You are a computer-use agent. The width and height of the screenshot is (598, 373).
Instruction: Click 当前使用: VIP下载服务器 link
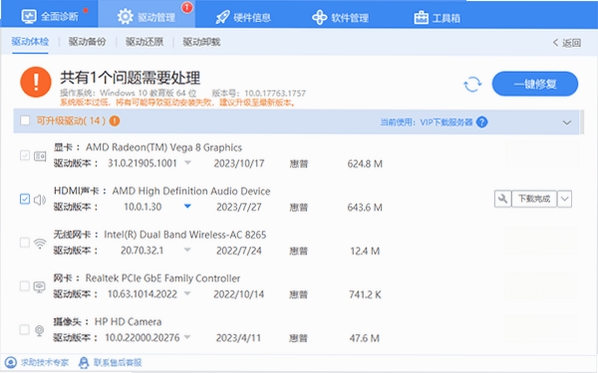(426, 122)
